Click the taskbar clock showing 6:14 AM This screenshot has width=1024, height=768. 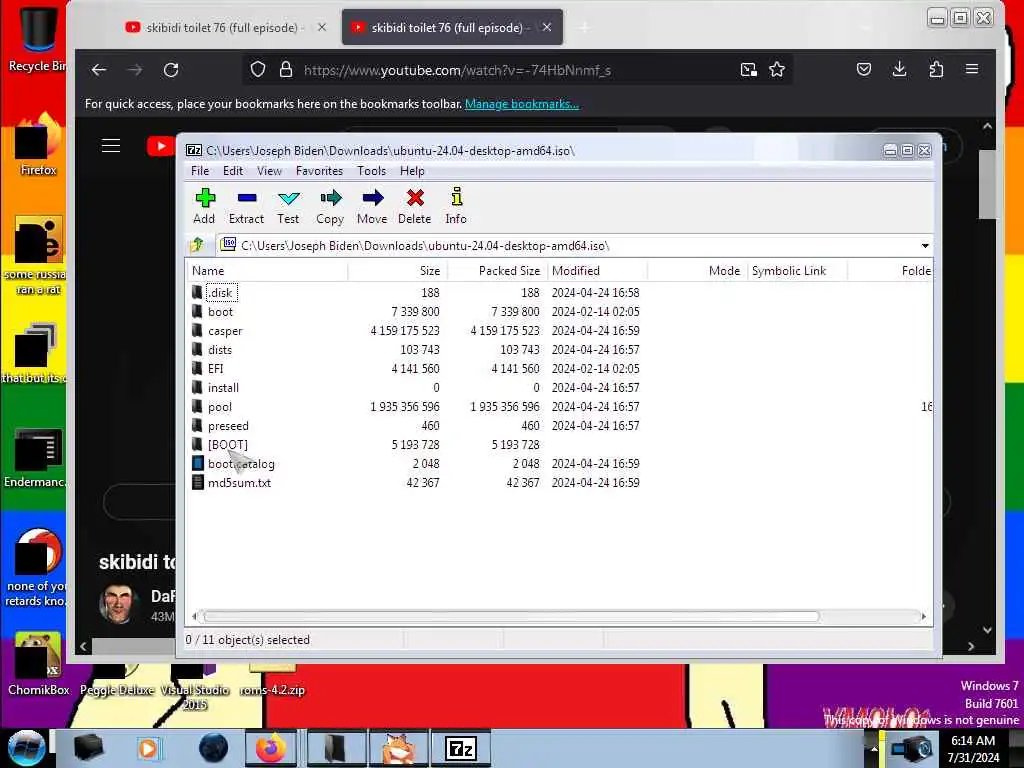(x=973, y=748)
